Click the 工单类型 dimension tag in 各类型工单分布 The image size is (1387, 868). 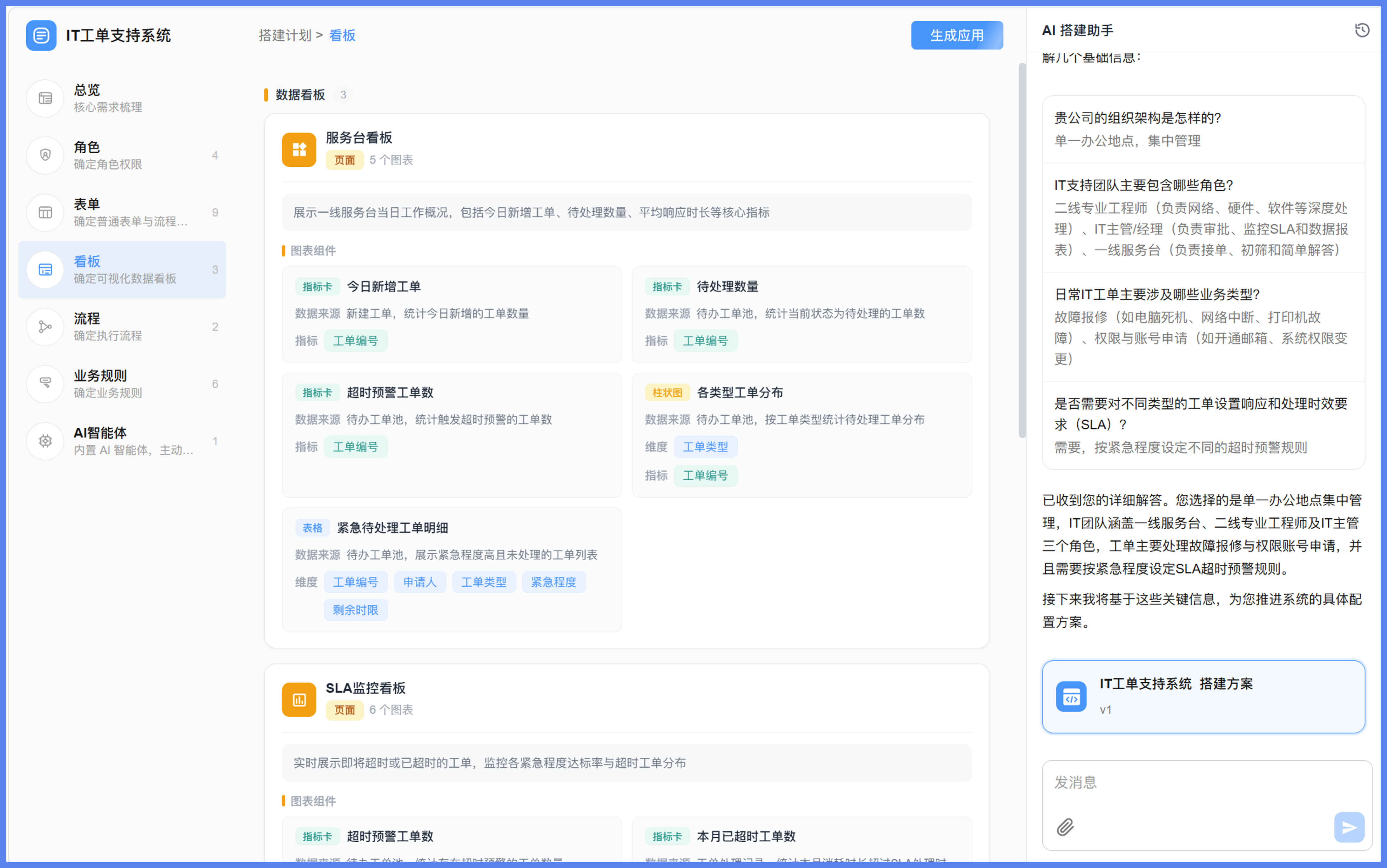coord(706,447)
